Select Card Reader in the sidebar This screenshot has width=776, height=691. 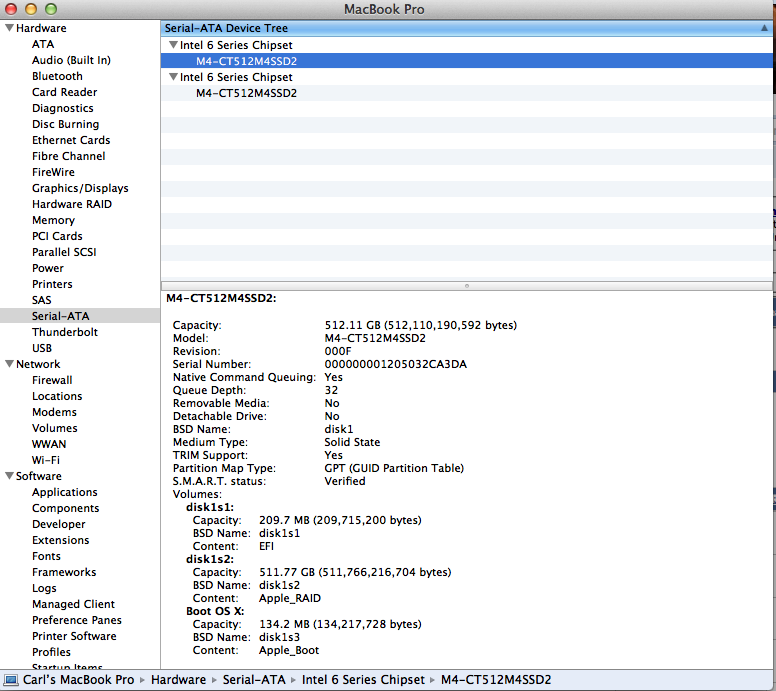[64, 92]
